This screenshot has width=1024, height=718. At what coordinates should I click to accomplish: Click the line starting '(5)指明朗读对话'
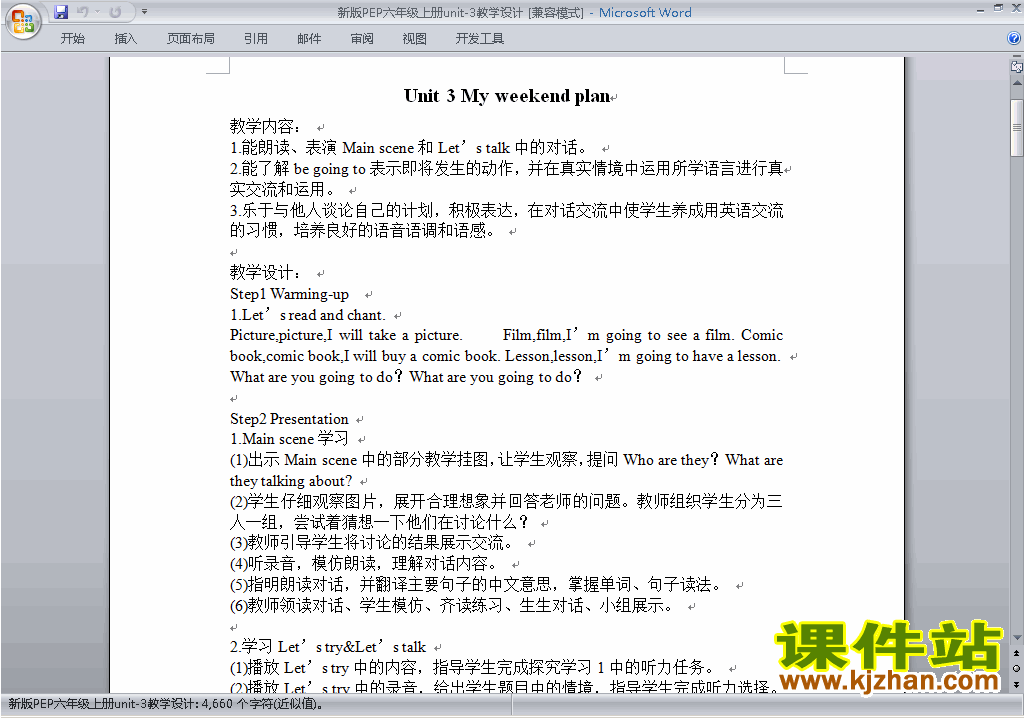click(x=475, y=585)
